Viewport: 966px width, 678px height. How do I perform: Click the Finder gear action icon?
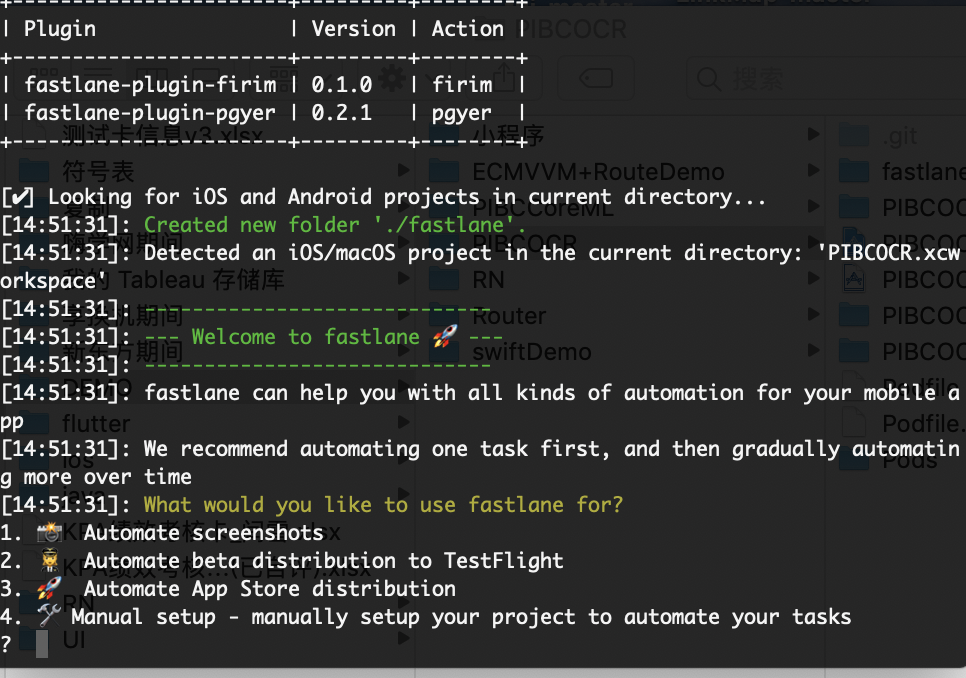click(394, 79)
